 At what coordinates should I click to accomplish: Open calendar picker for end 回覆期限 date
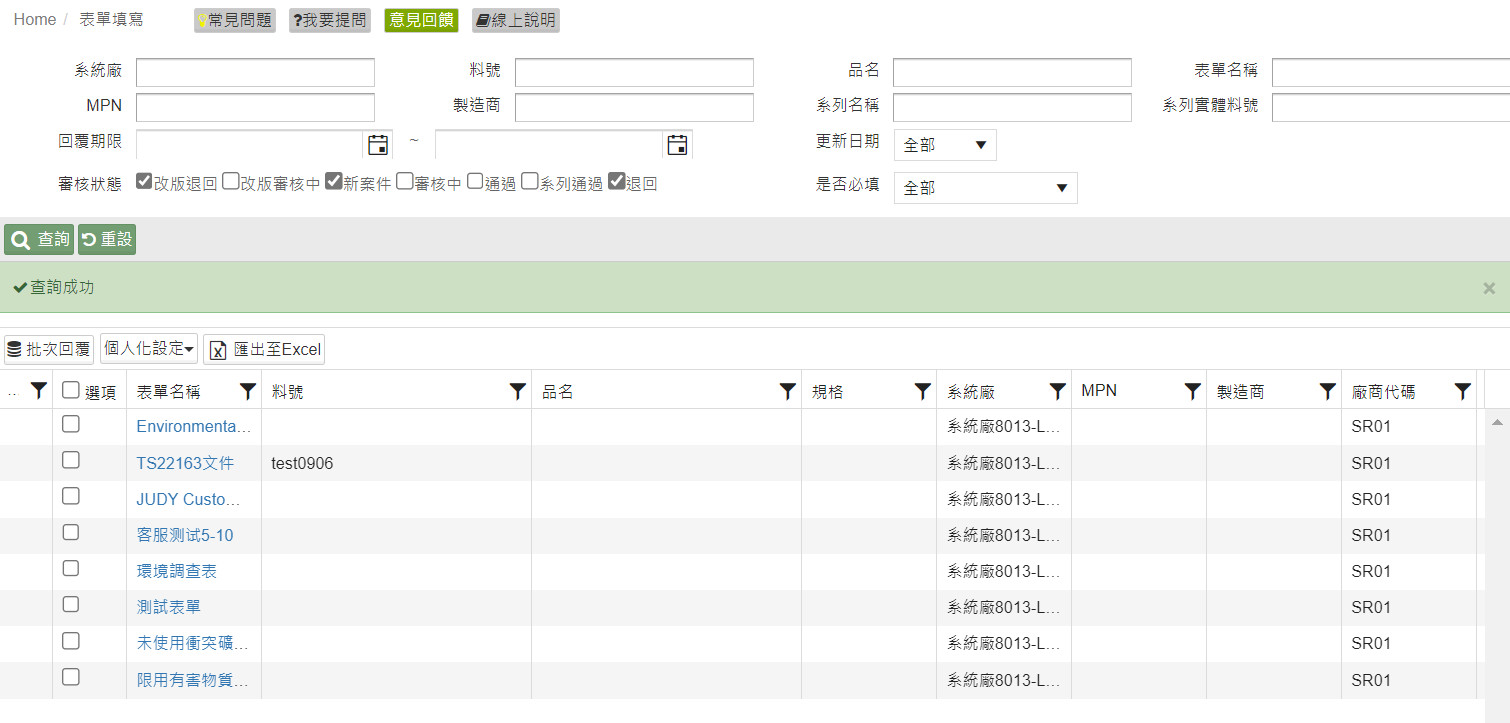pyautogui.click(x=677, y=145)
